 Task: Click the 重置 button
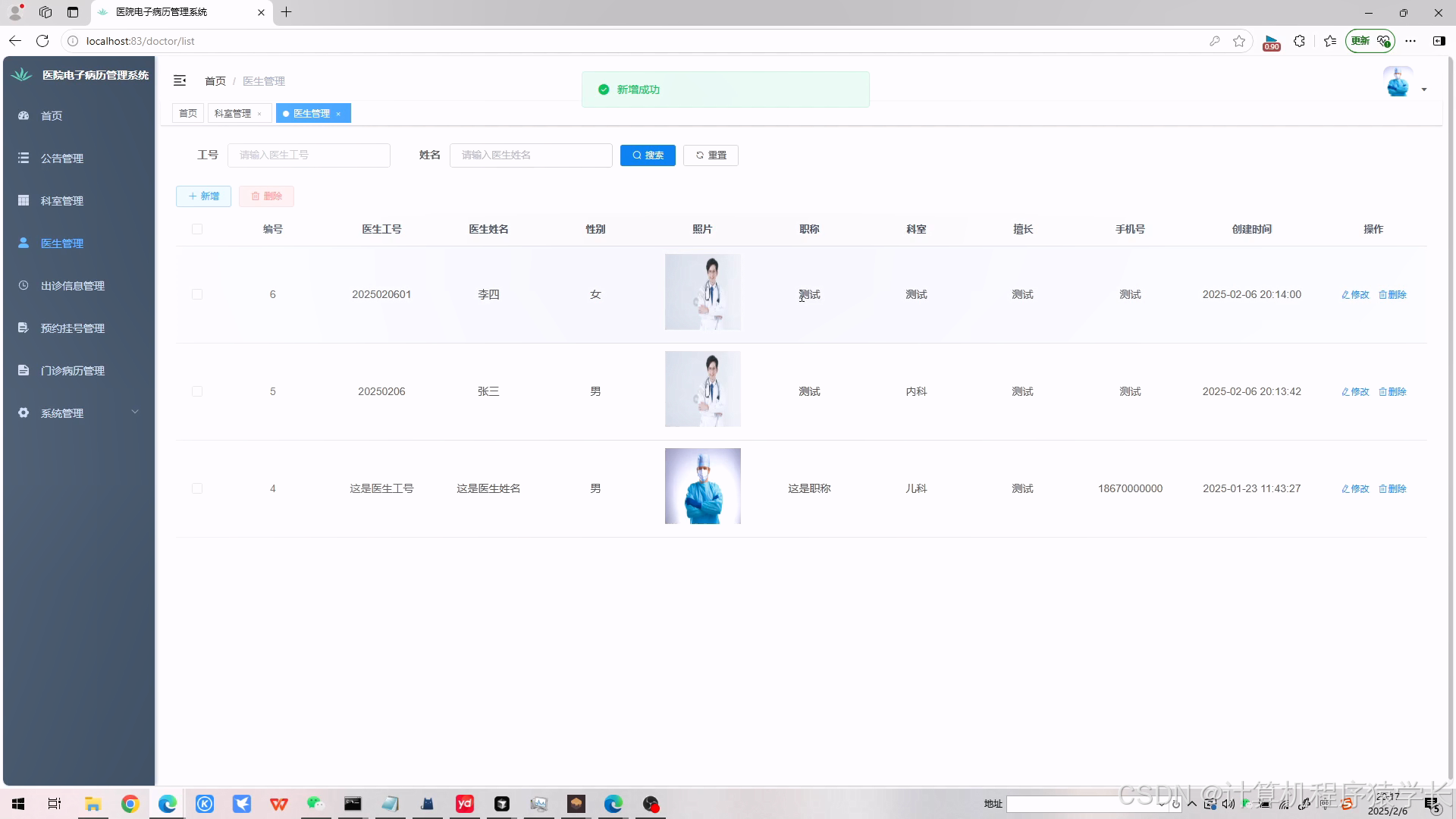[711, 155]
